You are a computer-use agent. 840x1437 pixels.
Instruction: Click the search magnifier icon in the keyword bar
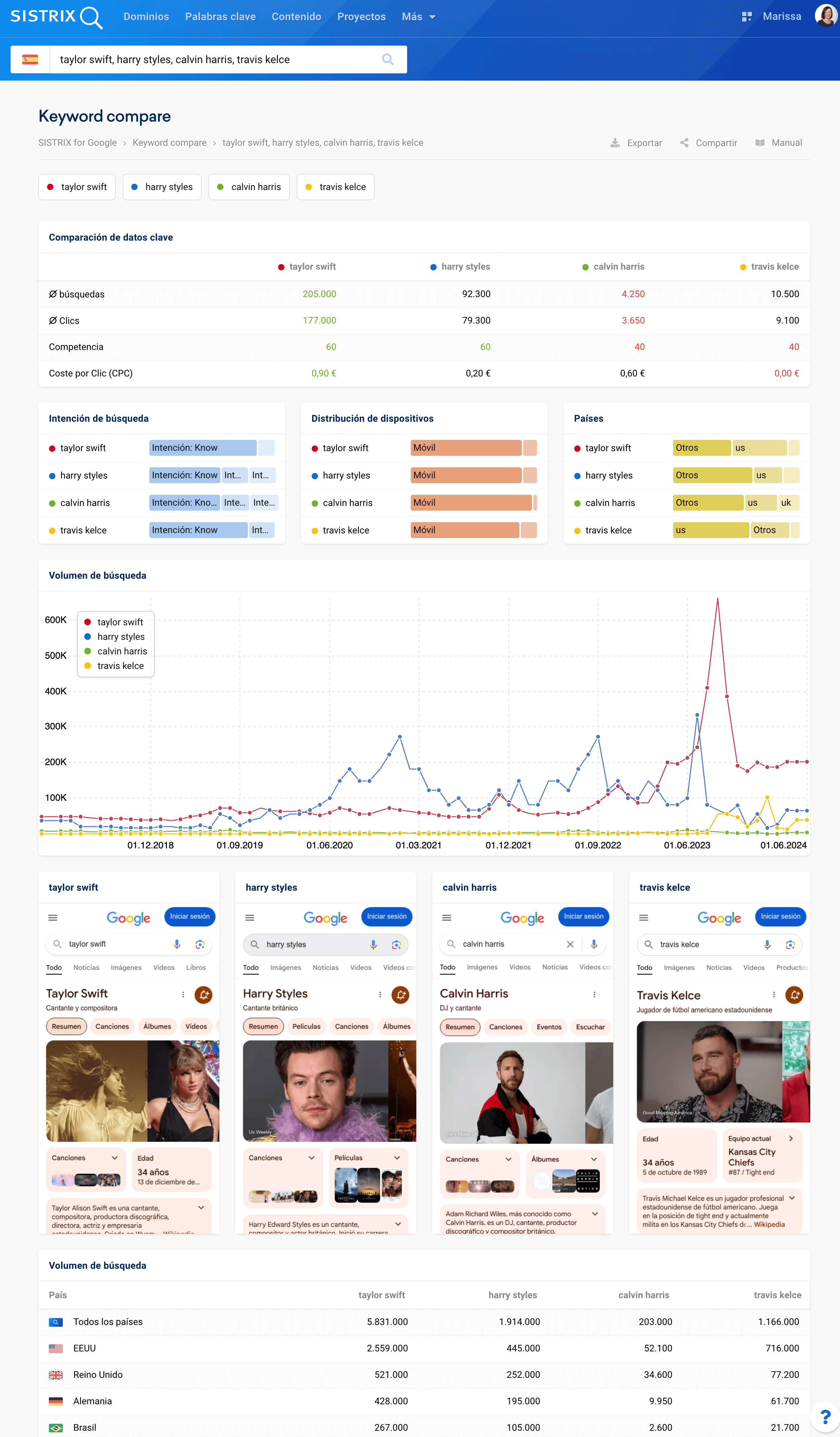coord(388,59)
